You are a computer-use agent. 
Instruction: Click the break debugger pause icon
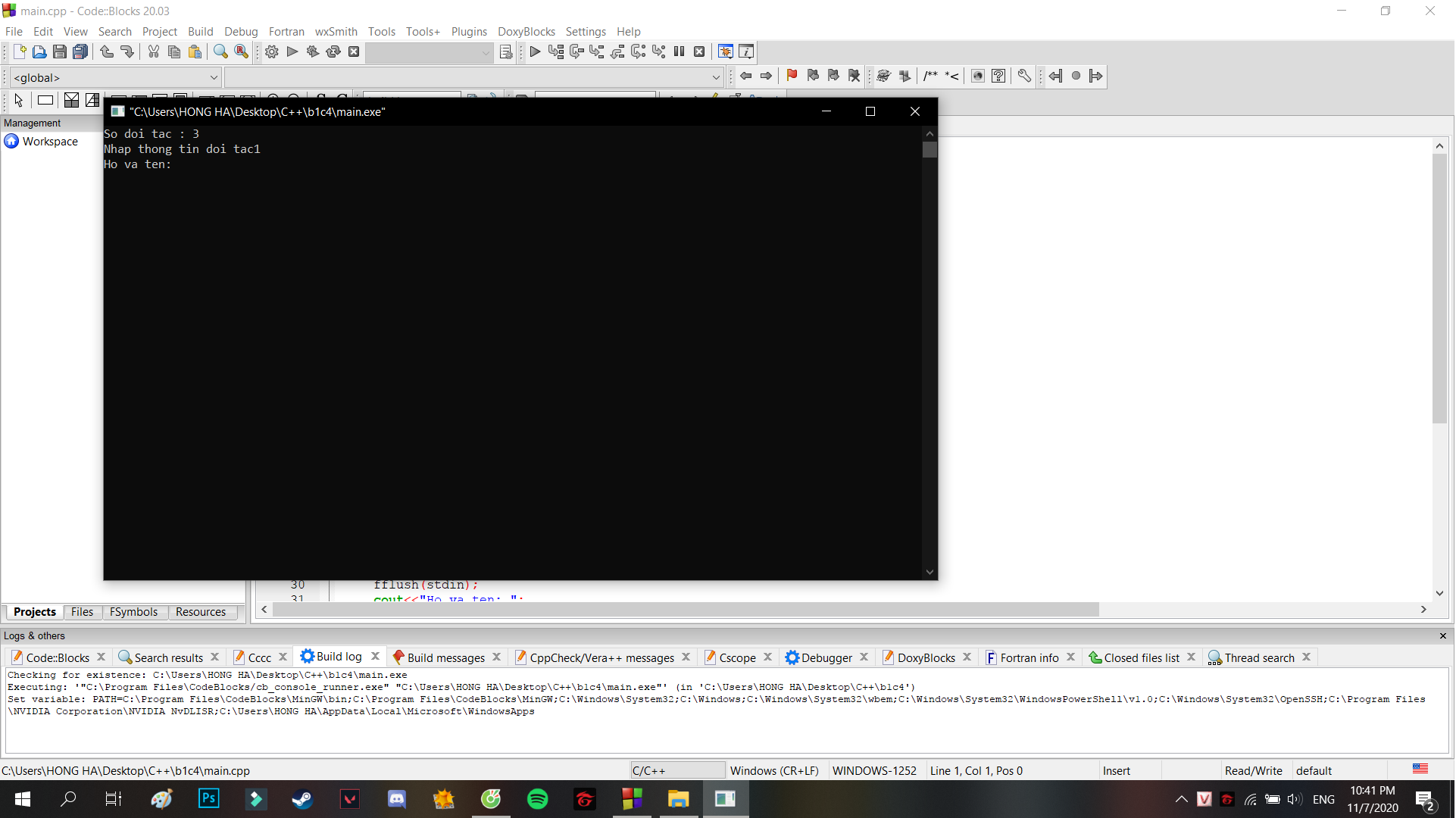coord(680,52)
